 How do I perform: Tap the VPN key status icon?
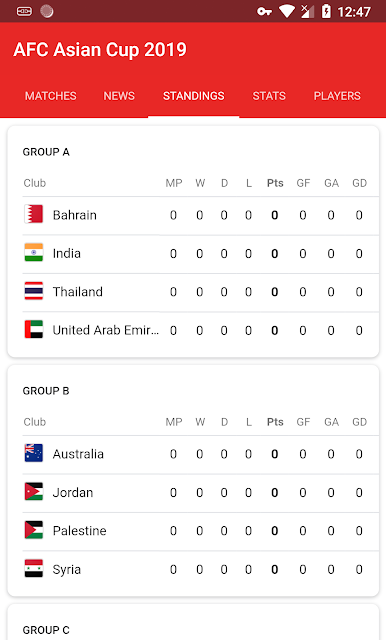[264, 11]
